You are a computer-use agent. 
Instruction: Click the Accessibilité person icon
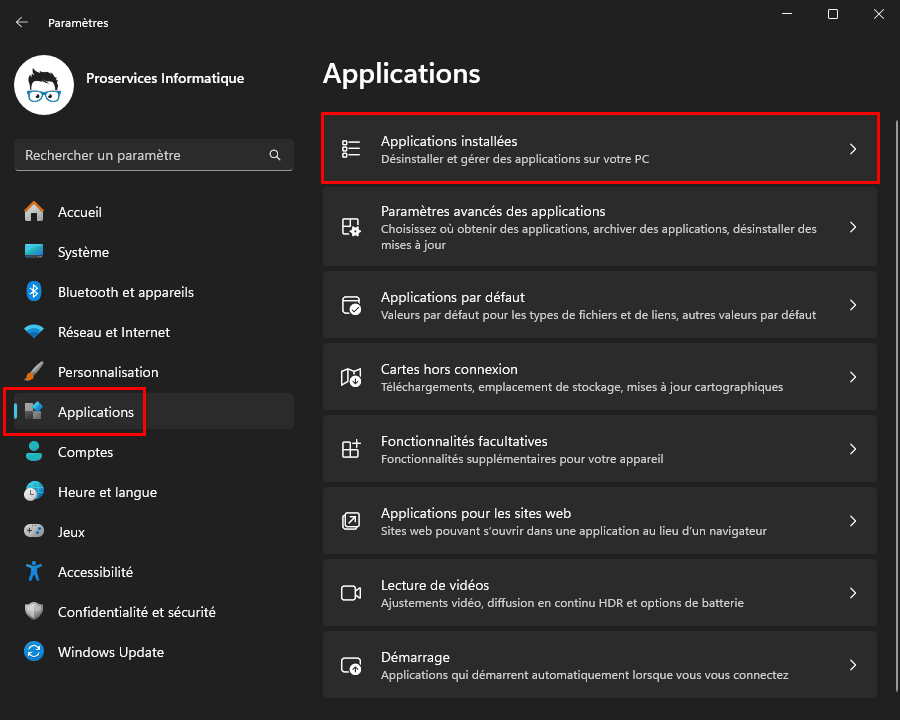tap(34, 572)
